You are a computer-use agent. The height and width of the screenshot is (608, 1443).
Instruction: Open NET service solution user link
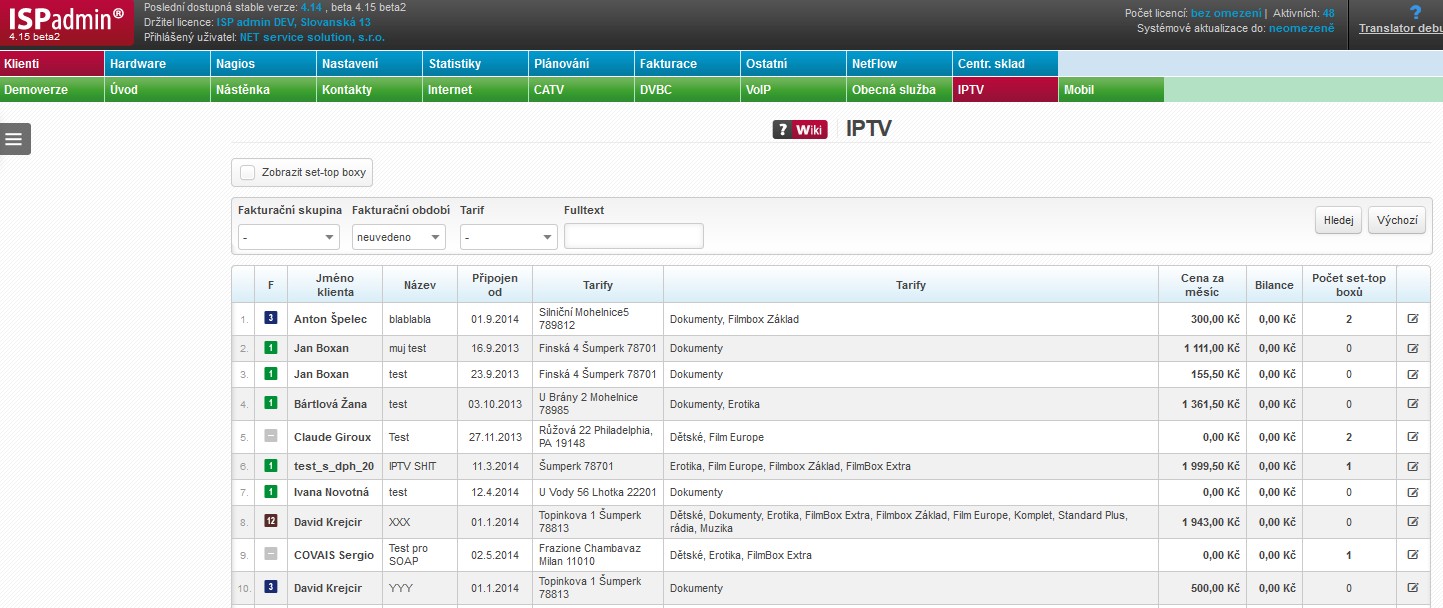(312, 37)
